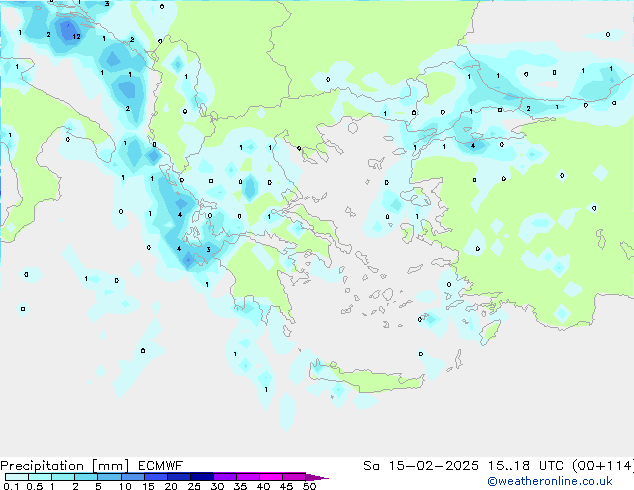Image resolution: width=634 pixels, height=490 pixels.
Task: Select legend swatch between 1 and 2
Action: (63, 477)
